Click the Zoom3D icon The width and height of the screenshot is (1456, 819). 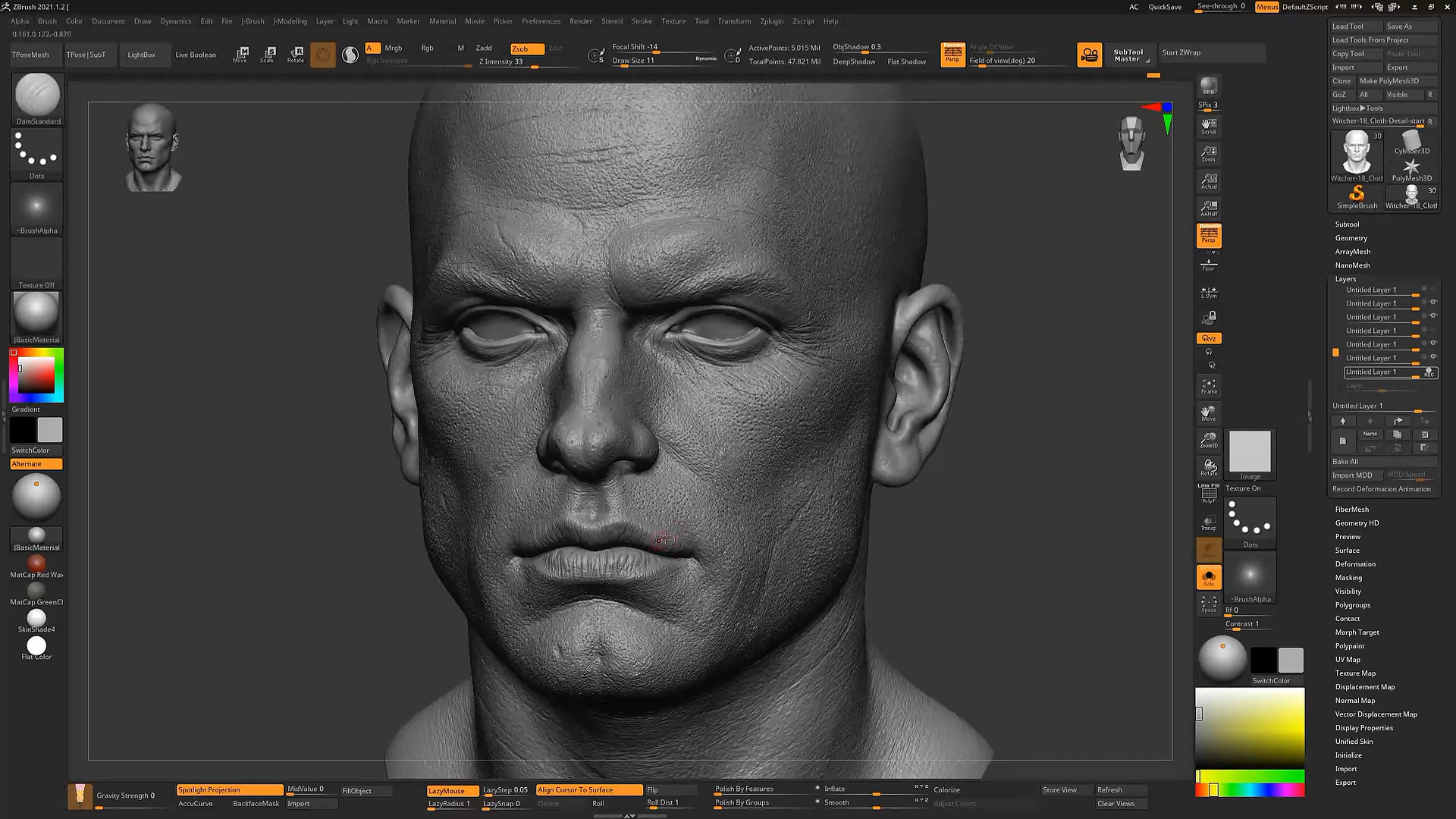(1209, 440)
